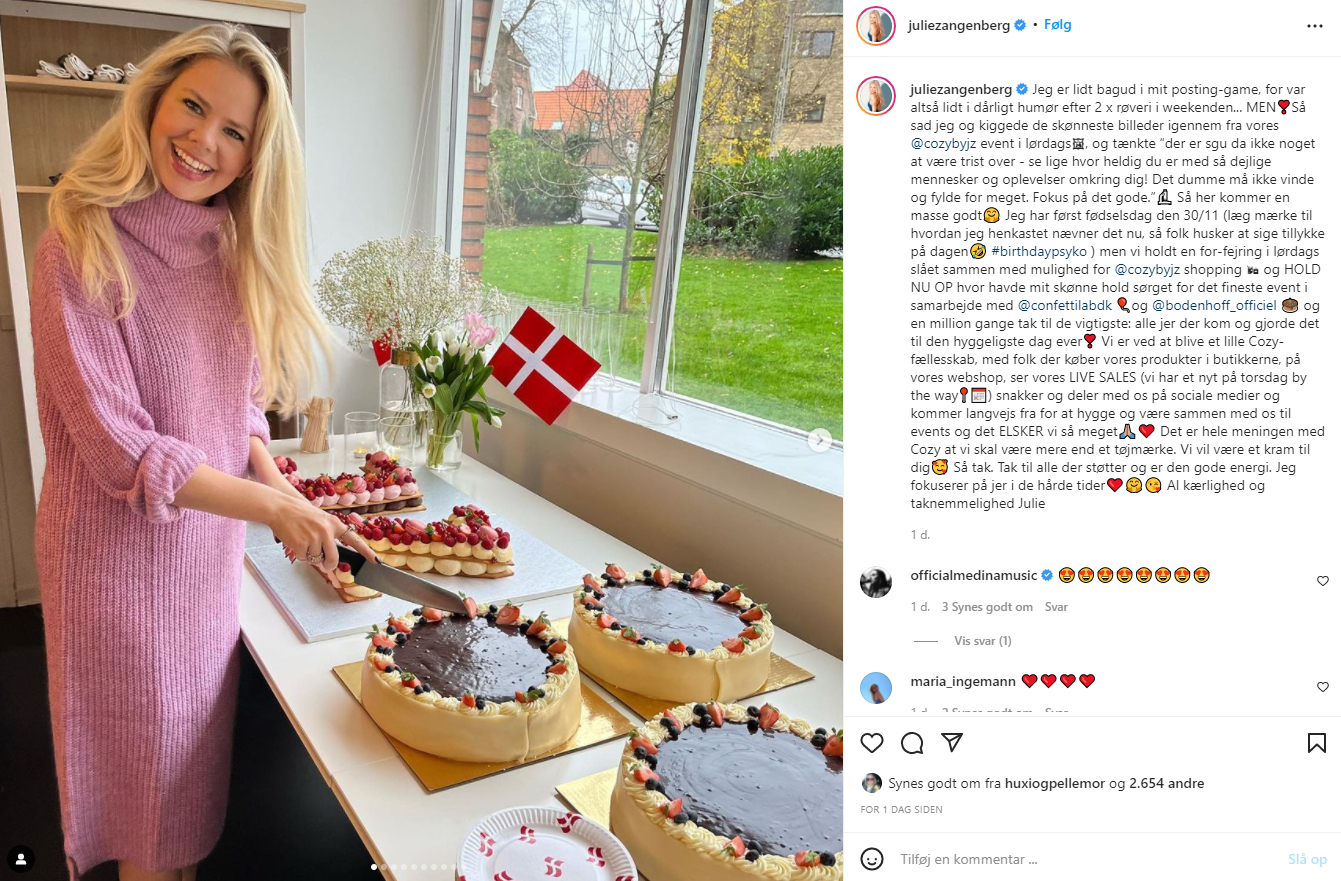Viewport: 1341px width, 881px height.
Task: Open the three-dot more options menu
Action: coord(1315,25)
